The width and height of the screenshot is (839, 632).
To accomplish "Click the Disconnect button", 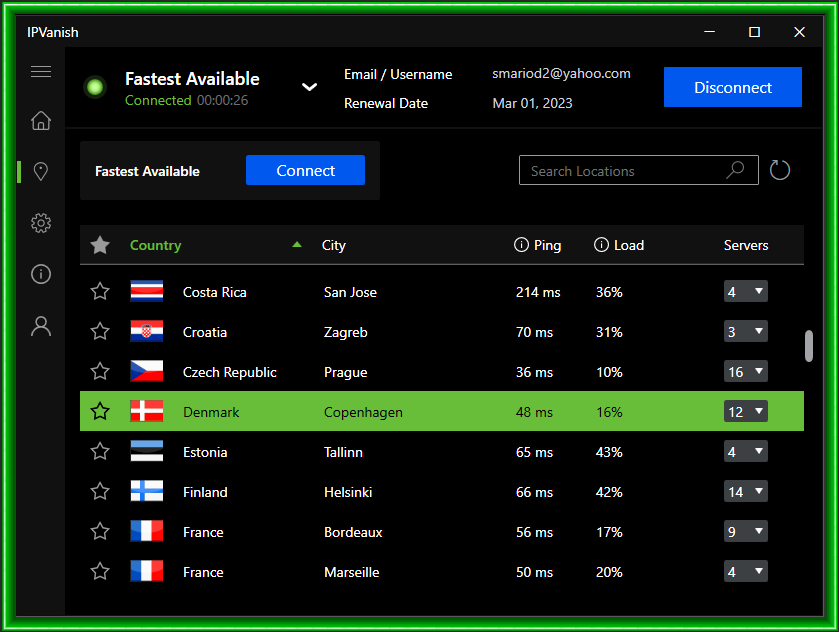I will (x=733, y=87).
